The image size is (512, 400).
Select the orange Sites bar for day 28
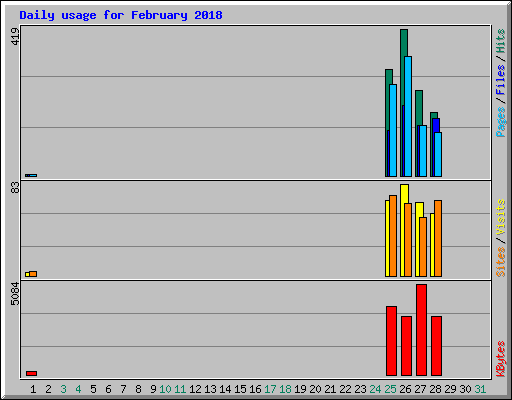(438, 238)
